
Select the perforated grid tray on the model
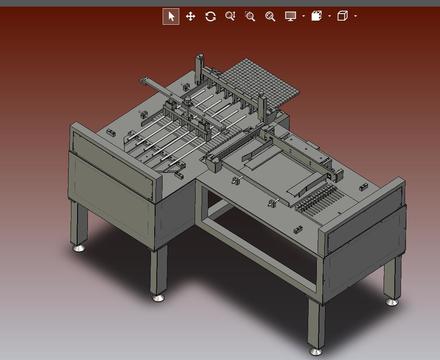[259, 83]
